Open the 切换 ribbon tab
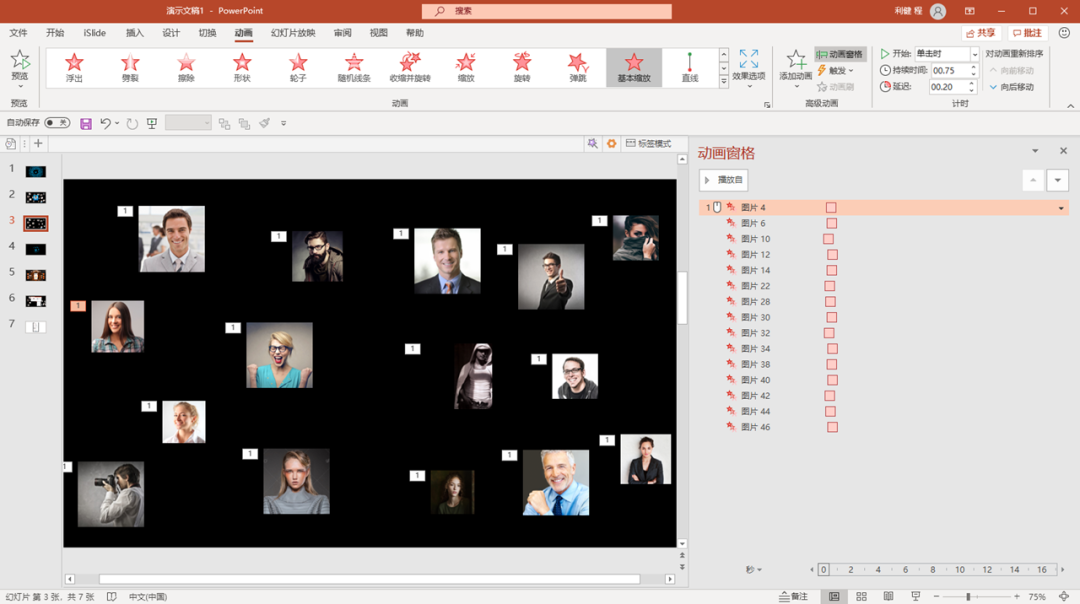The height and width of the screenshot is (604, 1080). tap(207, 33)
